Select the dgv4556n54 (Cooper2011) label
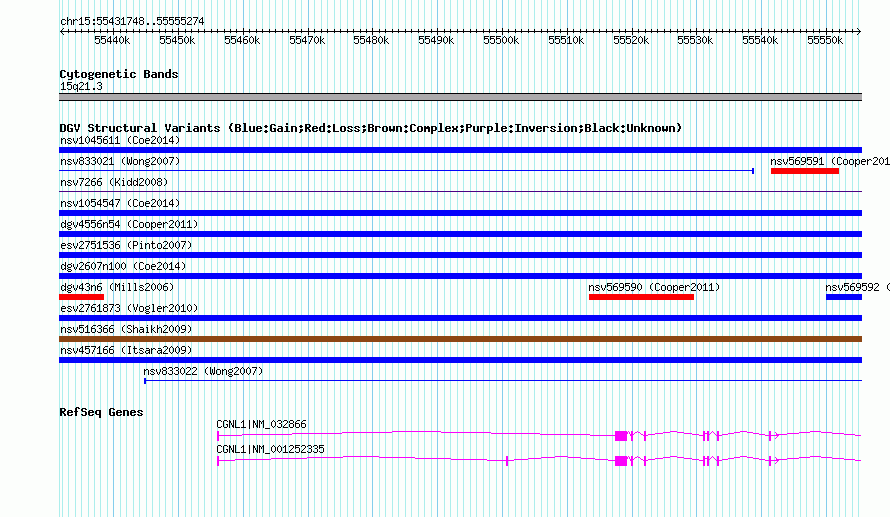Image resolution: width=890 pixels, height=517 pixels. tap(128, 224)
